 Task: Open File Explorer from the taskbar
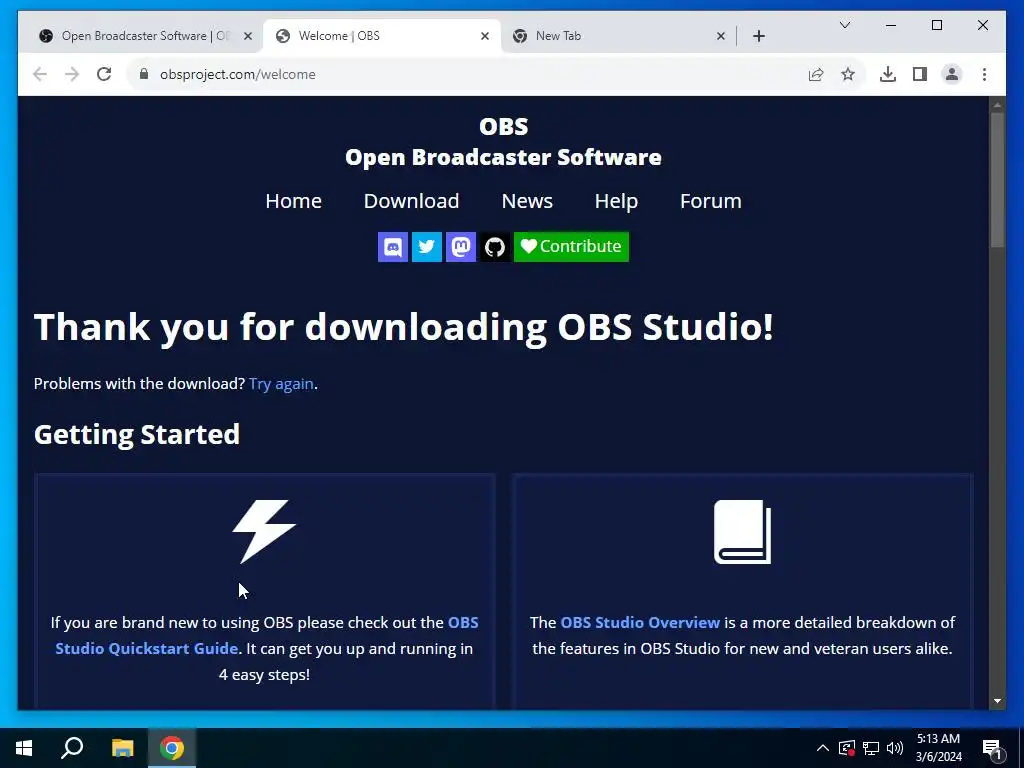point(122,748)
